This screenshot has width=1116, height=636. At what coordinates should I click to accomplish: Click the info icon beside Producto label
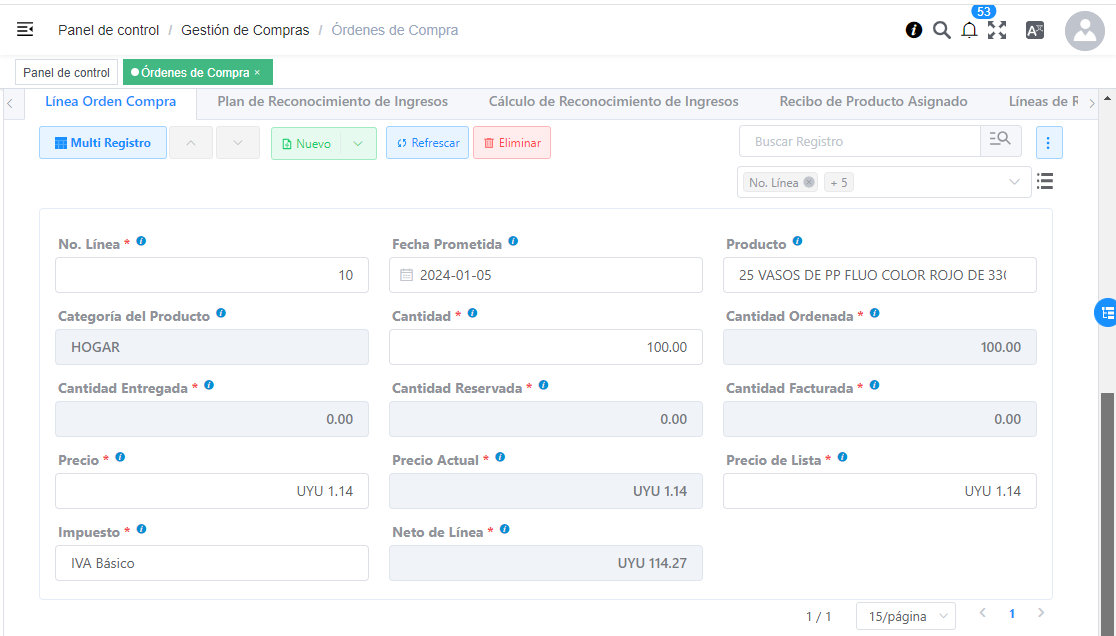797,242
